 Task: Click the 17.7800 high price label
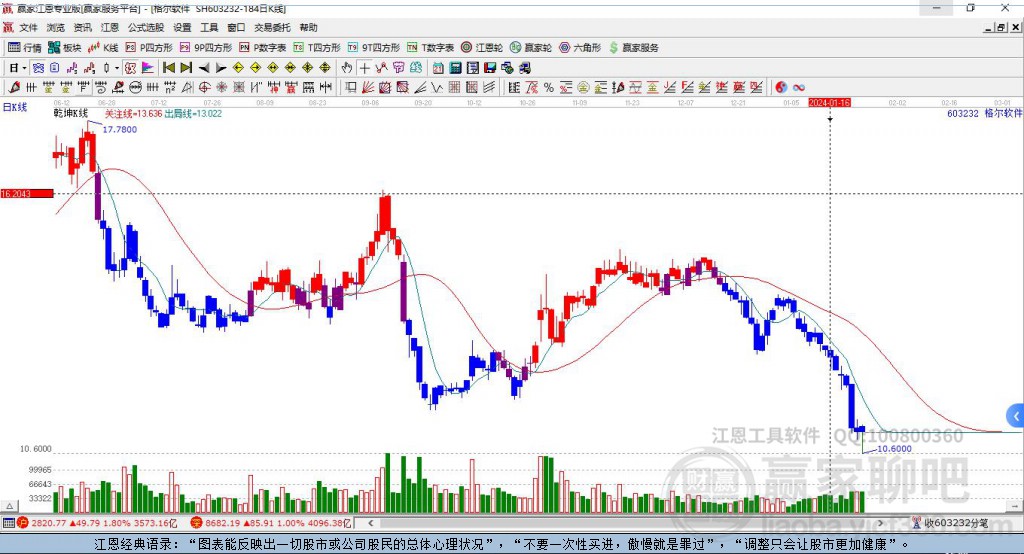coord(120,129)
